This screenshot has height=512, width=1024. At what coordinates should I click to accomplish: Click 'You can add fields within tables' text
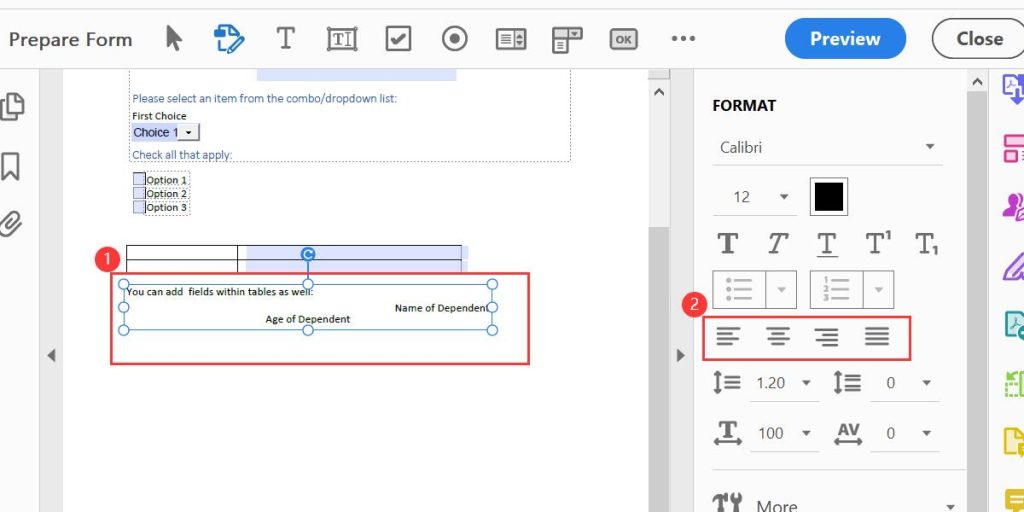click(220, 292)
